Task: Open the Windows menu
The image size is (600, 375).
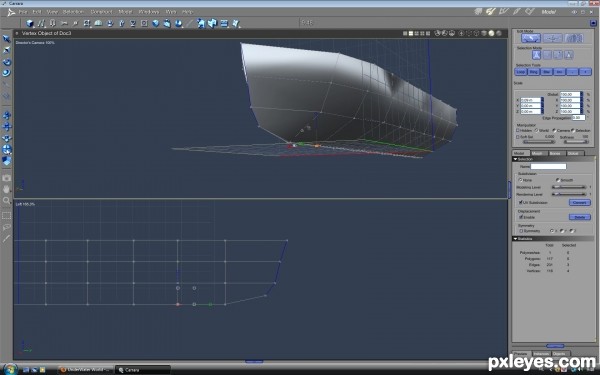Action: (148, 12)
